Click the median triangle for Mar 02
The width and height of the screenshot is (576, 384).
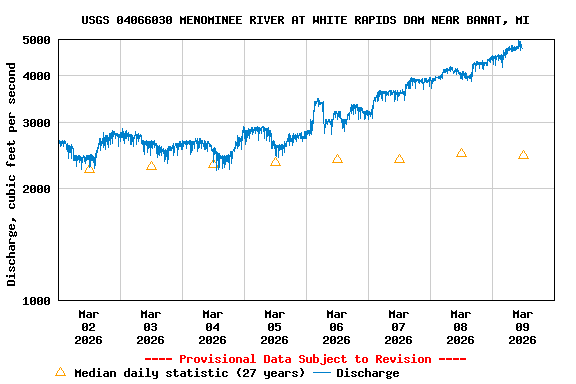(89, 169)
